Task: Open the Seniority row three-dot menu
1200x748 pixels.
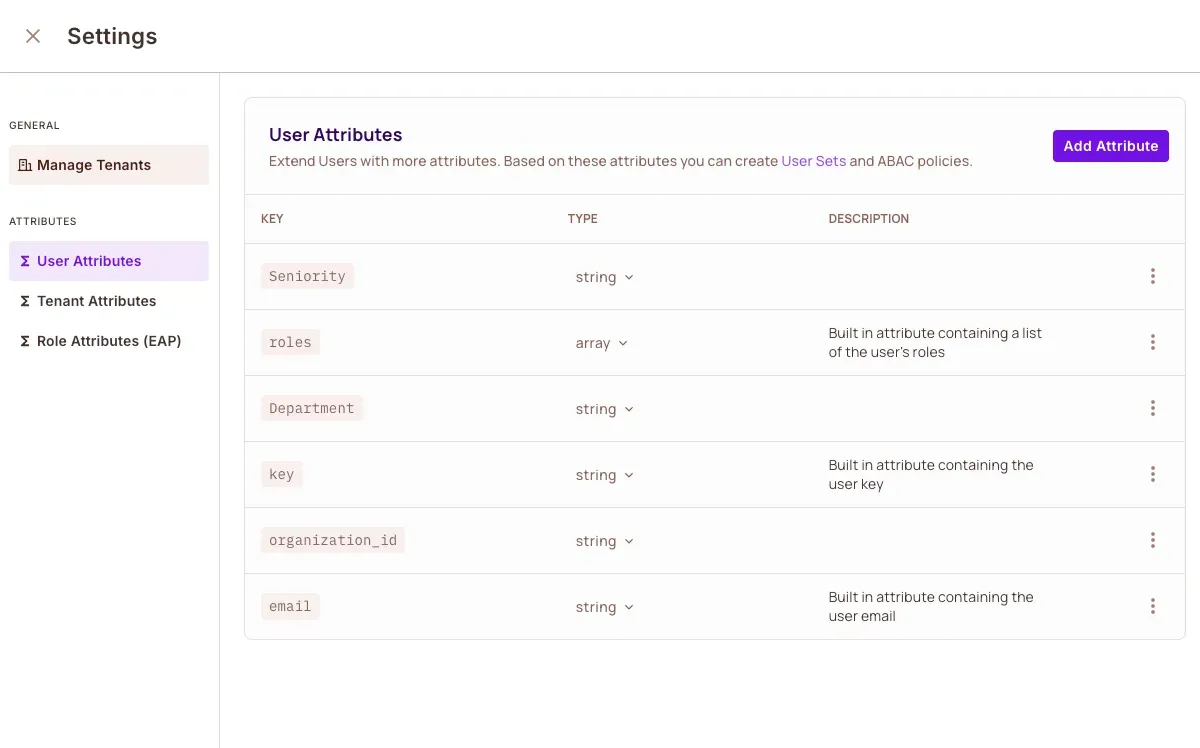Action: [x=1152, y=277]
